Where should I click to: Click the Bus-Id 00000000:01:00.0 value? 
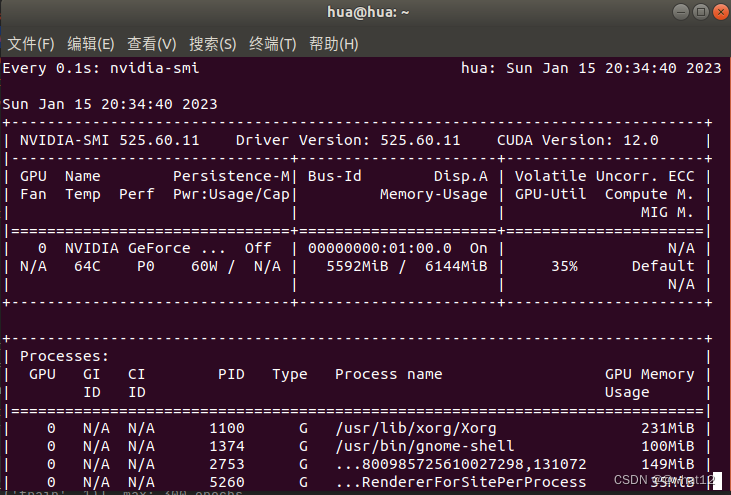379,248
